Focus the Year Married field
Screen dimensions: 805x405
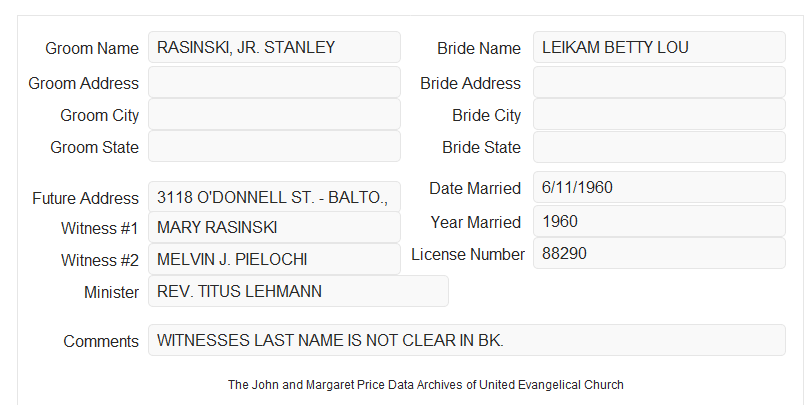click(659, 221)
